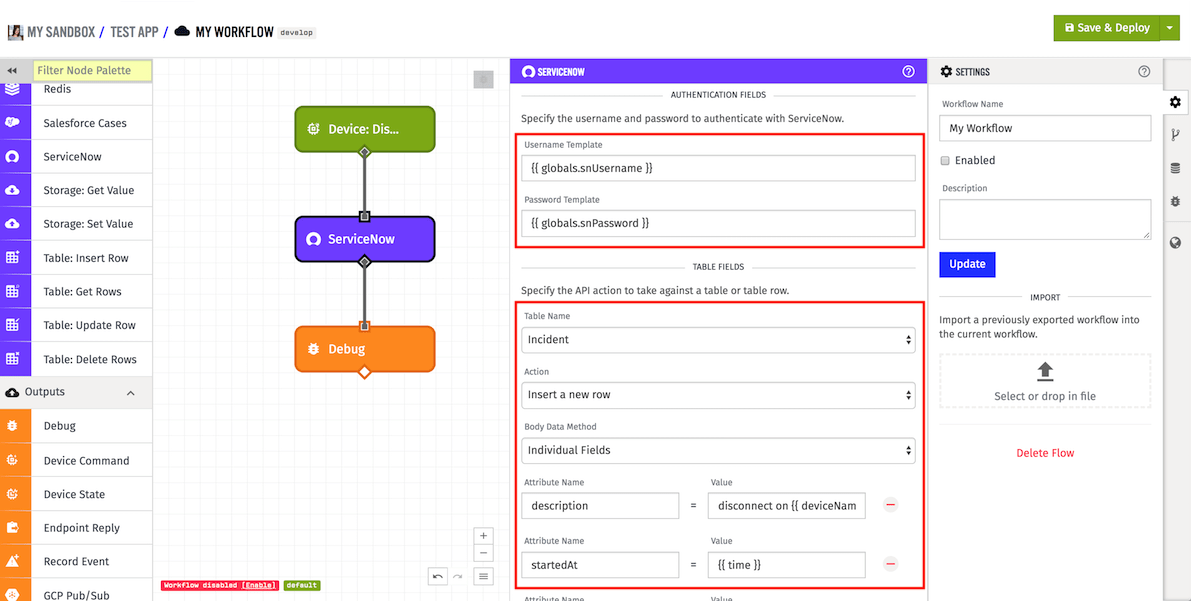Open the workflow versions branch tab
Screen dimensions: 1191x601
[x=1176, y=134]
